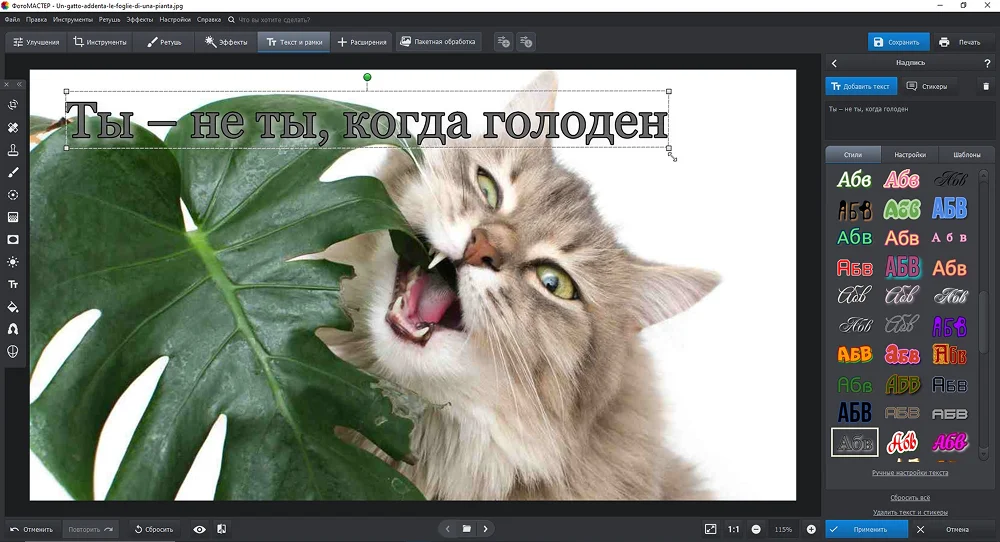1000x542 pixels.
Task: Choose the paint bucket fill tool
Action: [13, 307]
